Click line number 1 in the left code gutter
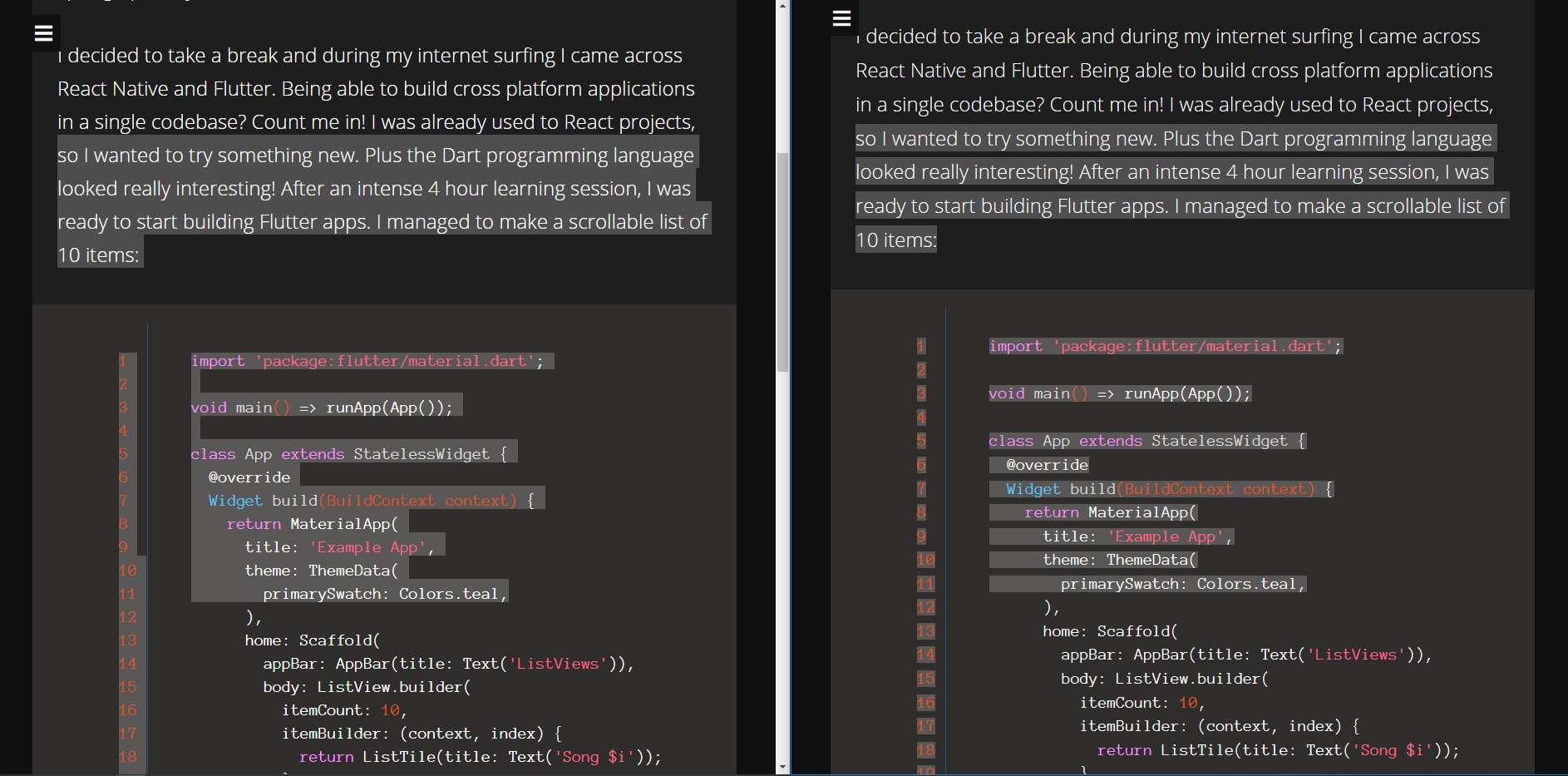This screenshot has height=776, width=1568. click(x=123, y=361)
